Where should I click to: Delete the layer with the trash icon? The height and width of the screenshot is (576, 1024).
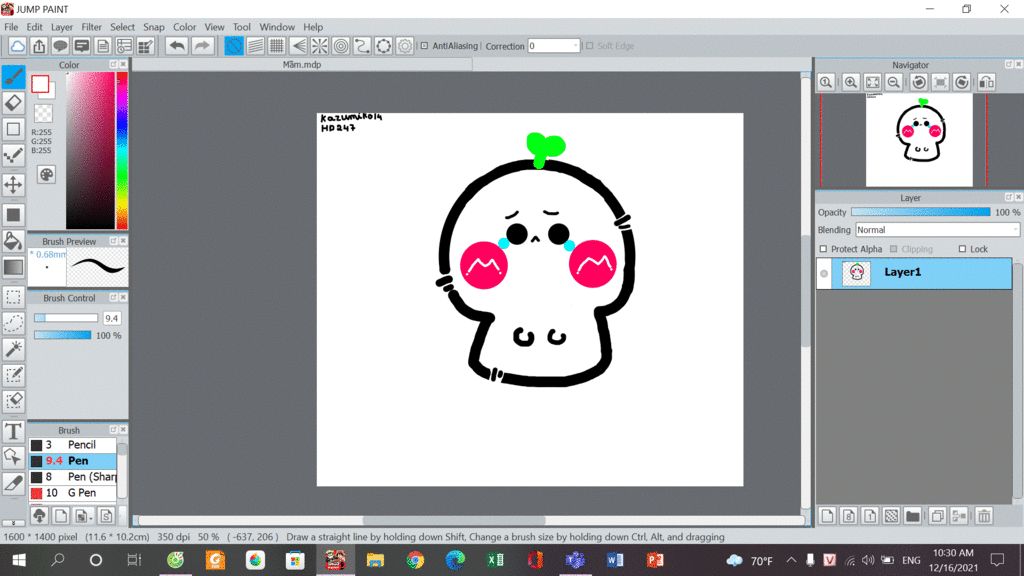984,516
